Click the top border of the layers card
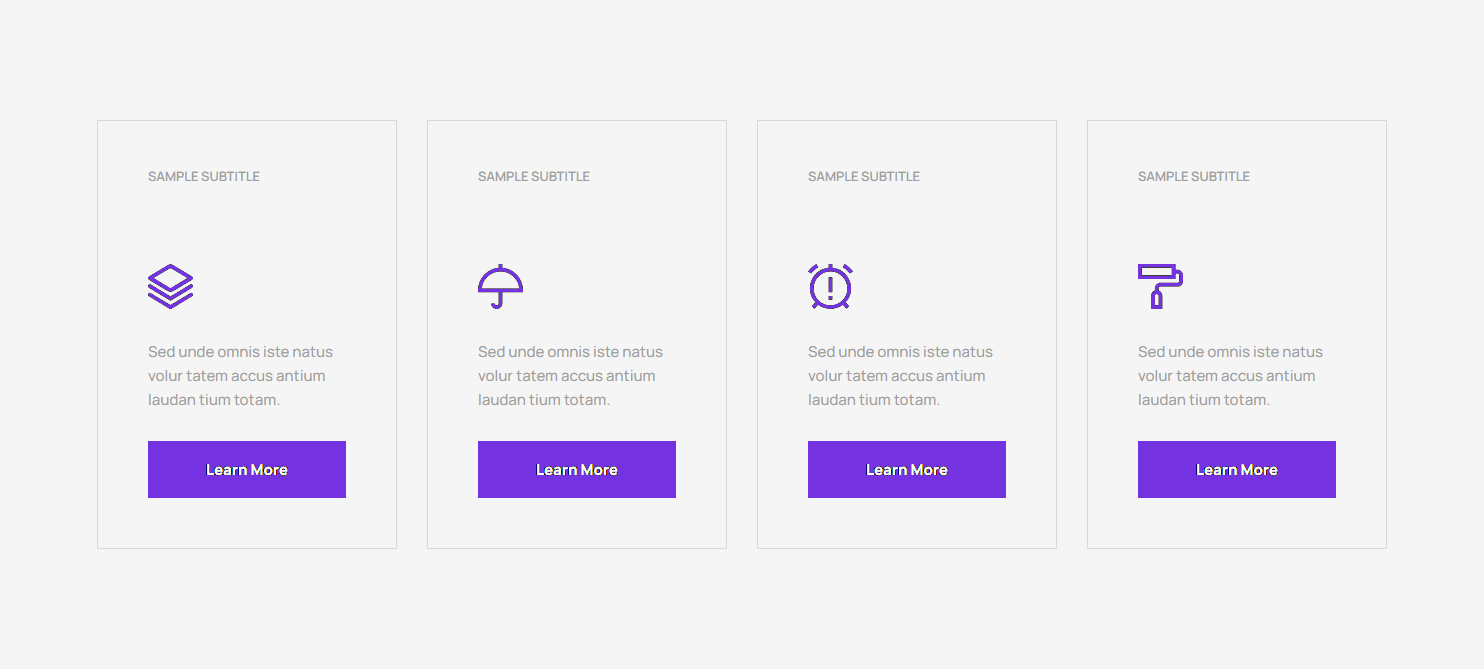Screen dimensions: 1484x669 coord(247,121)
